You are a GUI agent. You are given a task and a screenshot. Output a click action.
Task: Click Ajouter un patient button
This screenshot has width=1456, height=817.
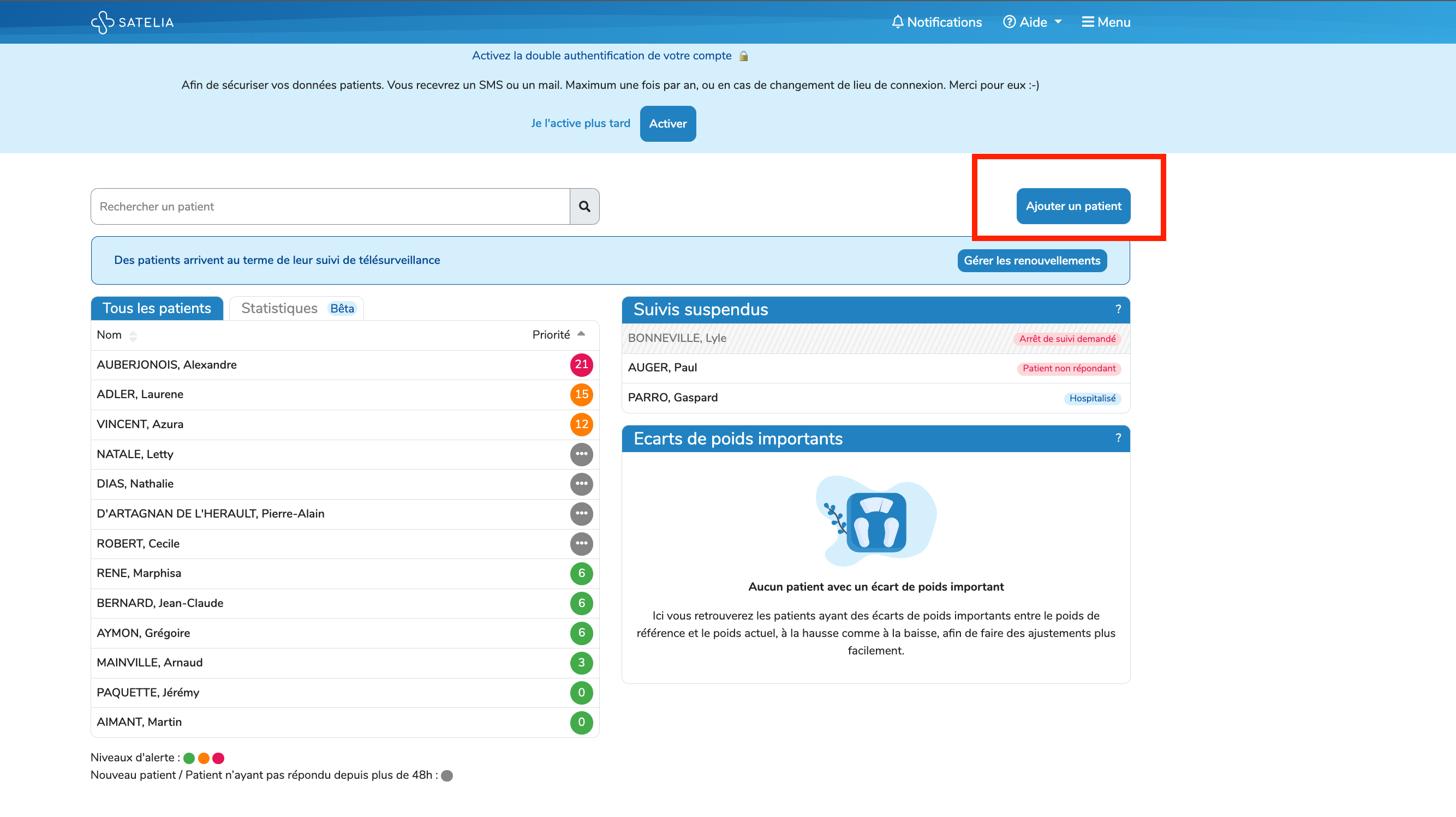coord(1073,206)
